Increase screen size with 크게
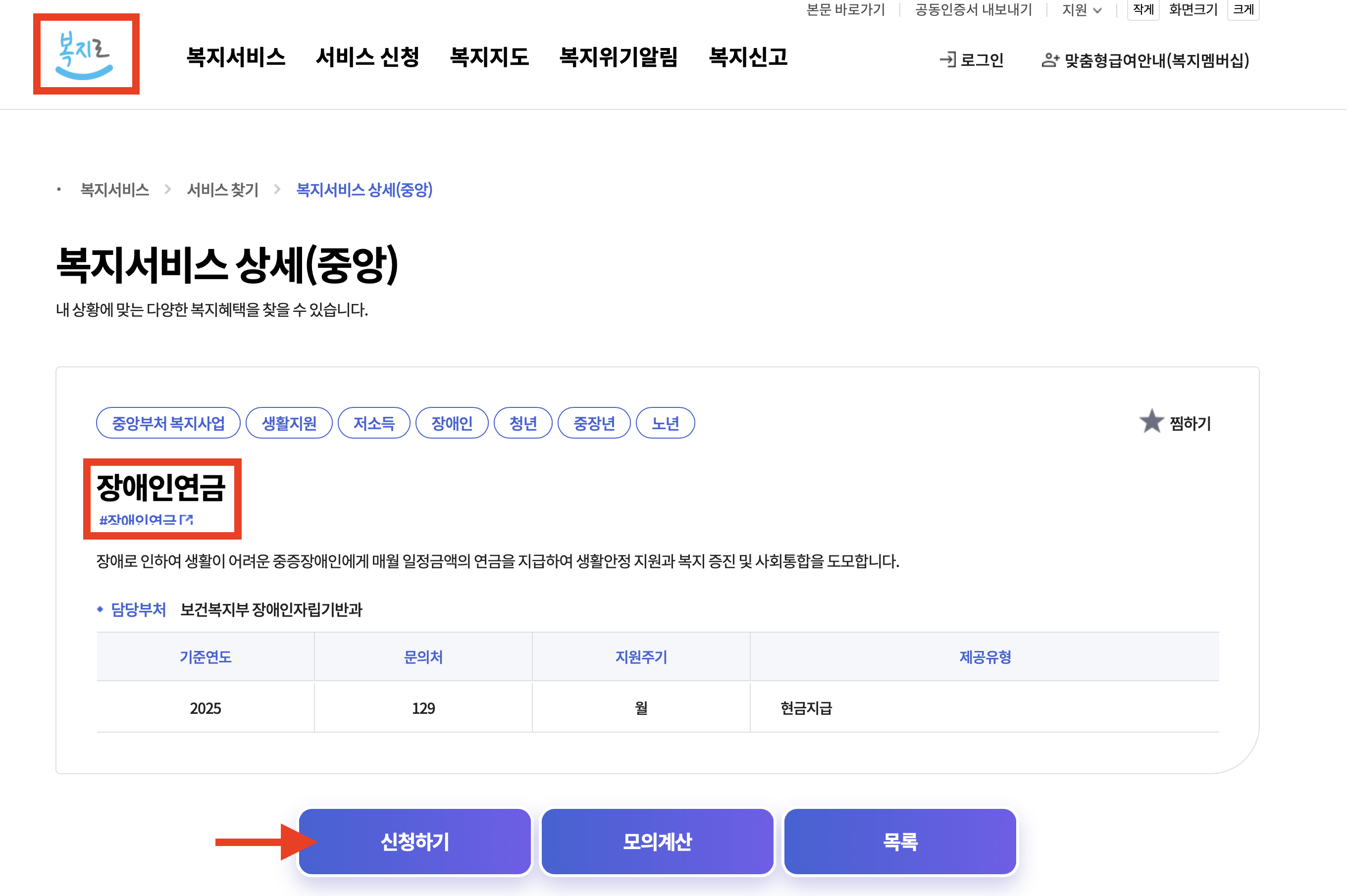Viewport: 1347px width, 896px height. [x=1243, y=9]
